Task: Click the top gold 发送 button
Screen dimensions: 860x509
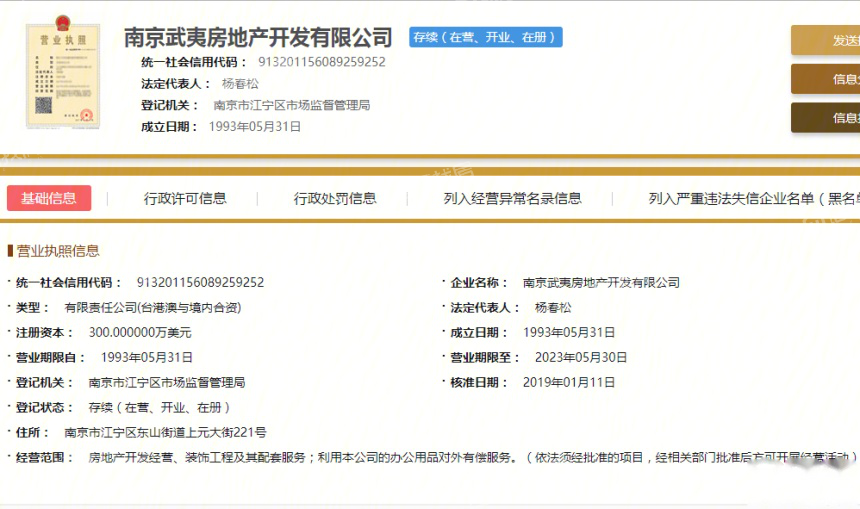Action: [825, 40]
